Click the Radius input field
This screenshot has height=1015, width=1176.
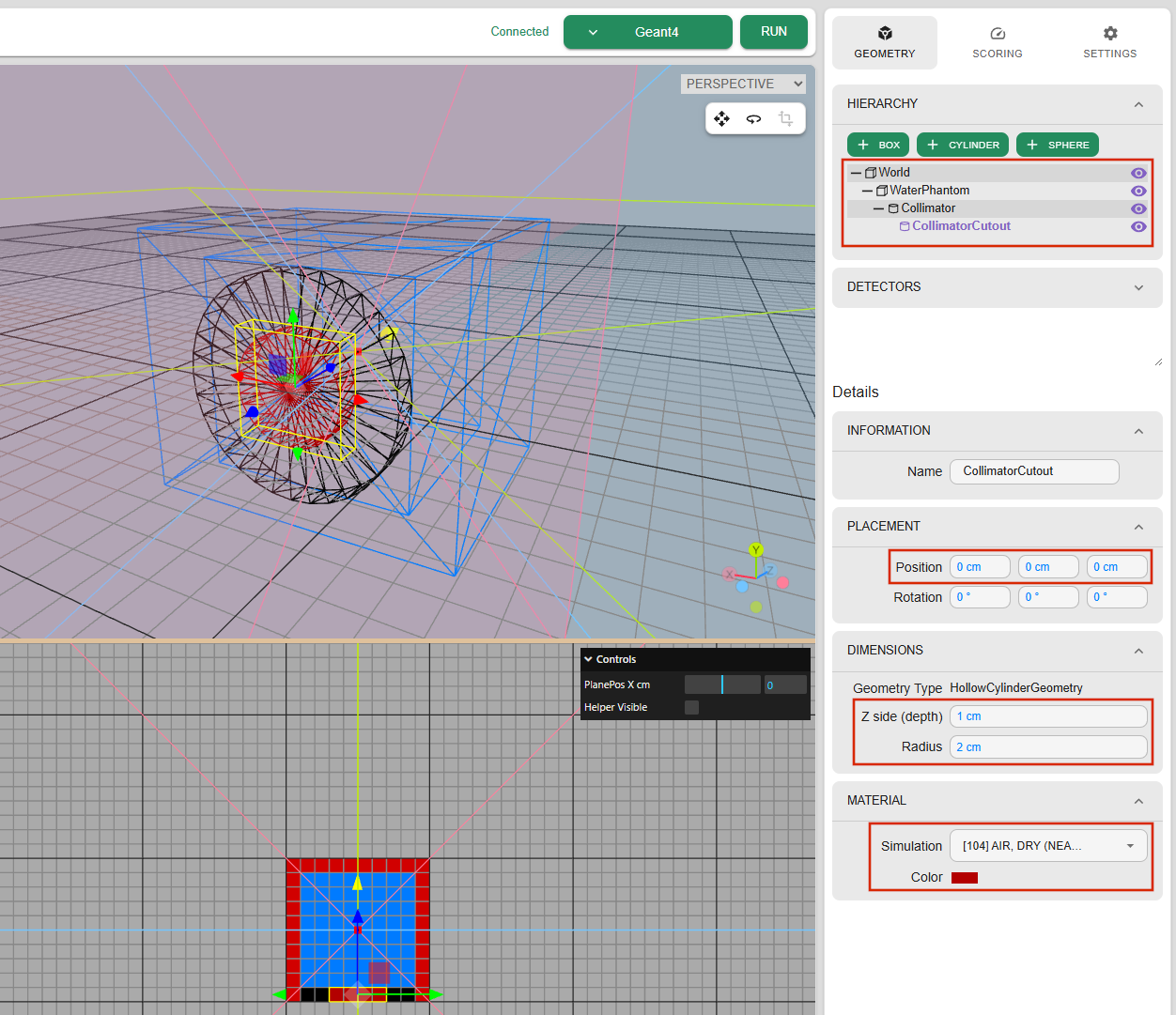click(1048, 747)
